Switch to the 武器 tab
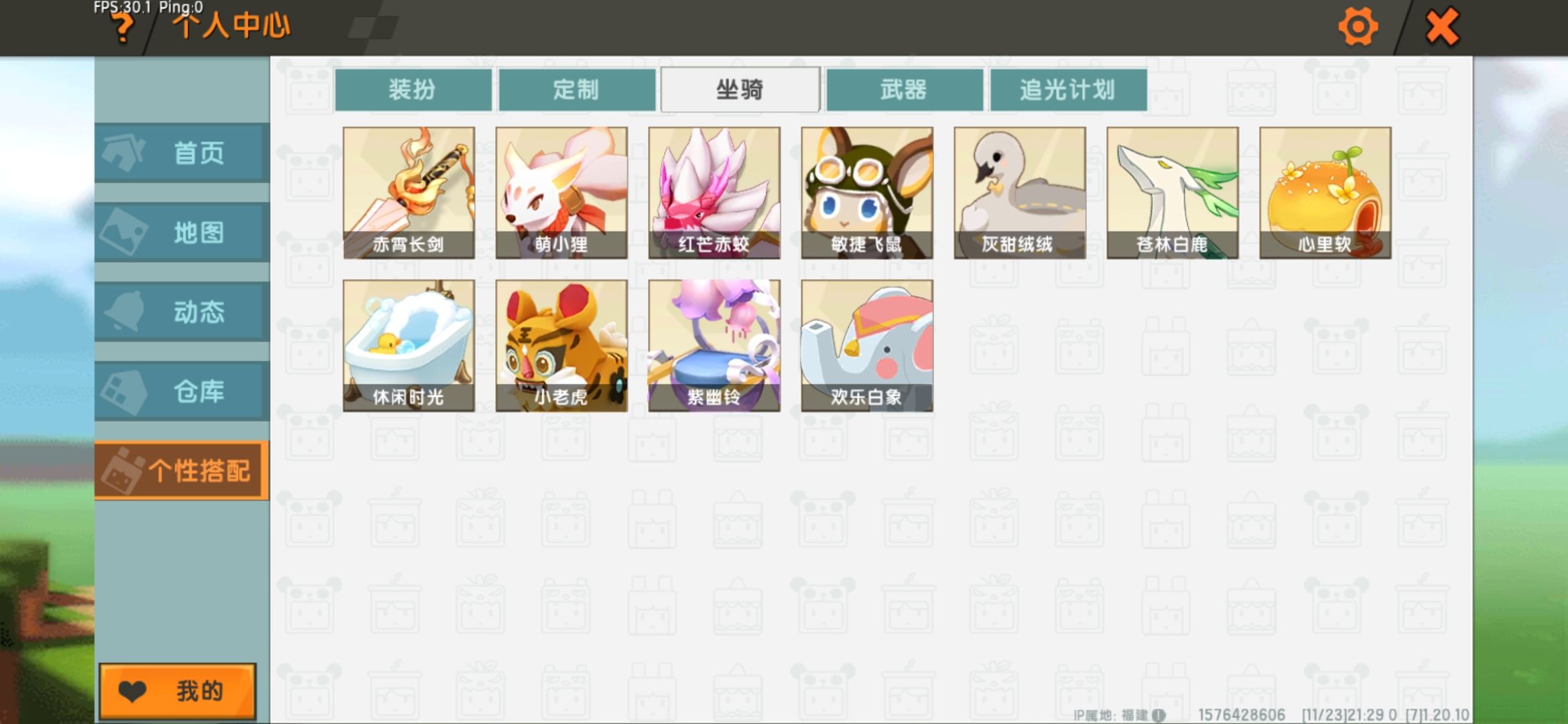Viewport: 1568px width, 724px height. pos(905,89)
